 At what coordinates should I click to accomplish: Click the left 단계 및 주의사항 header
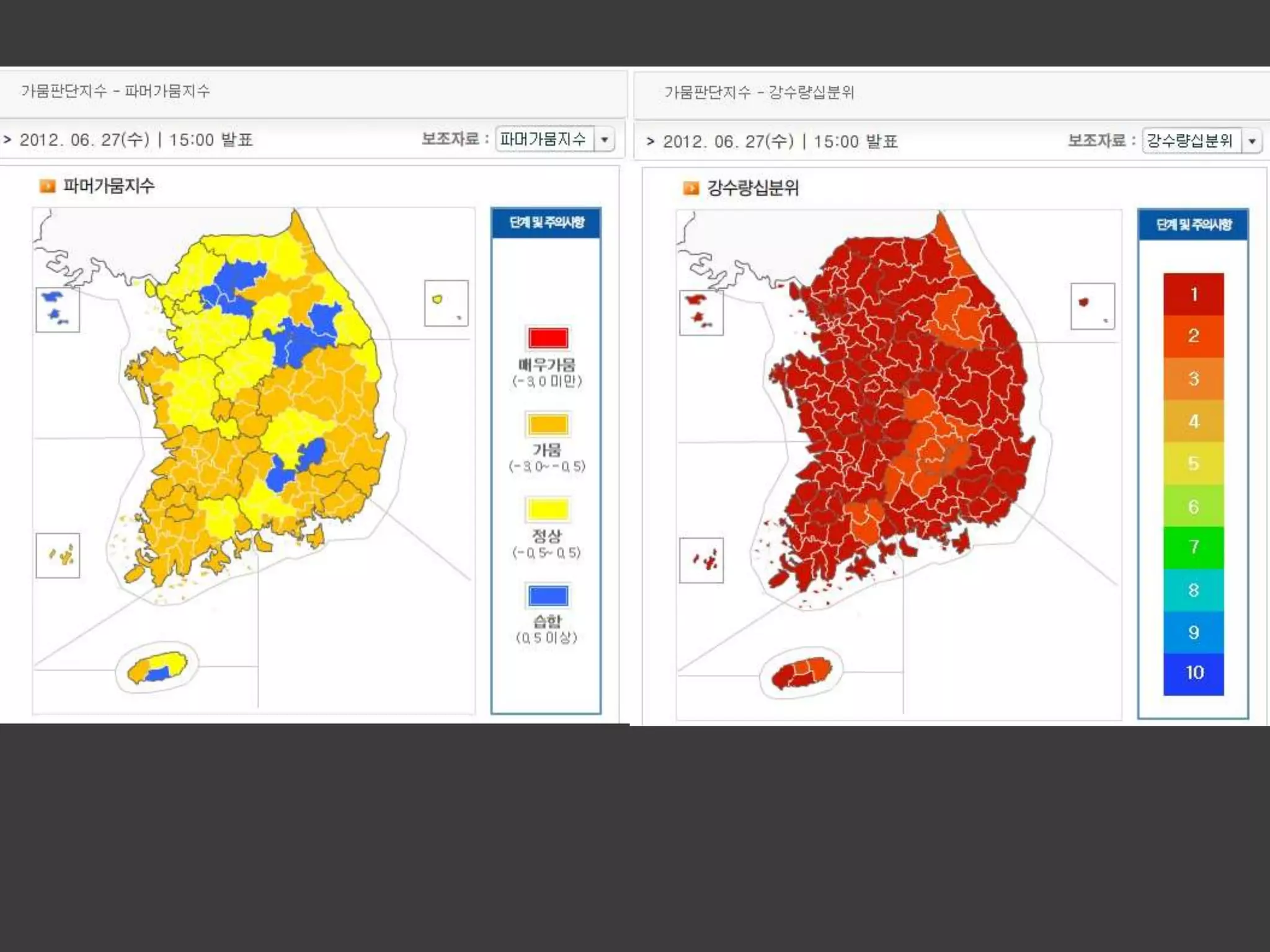pos(546,223)
